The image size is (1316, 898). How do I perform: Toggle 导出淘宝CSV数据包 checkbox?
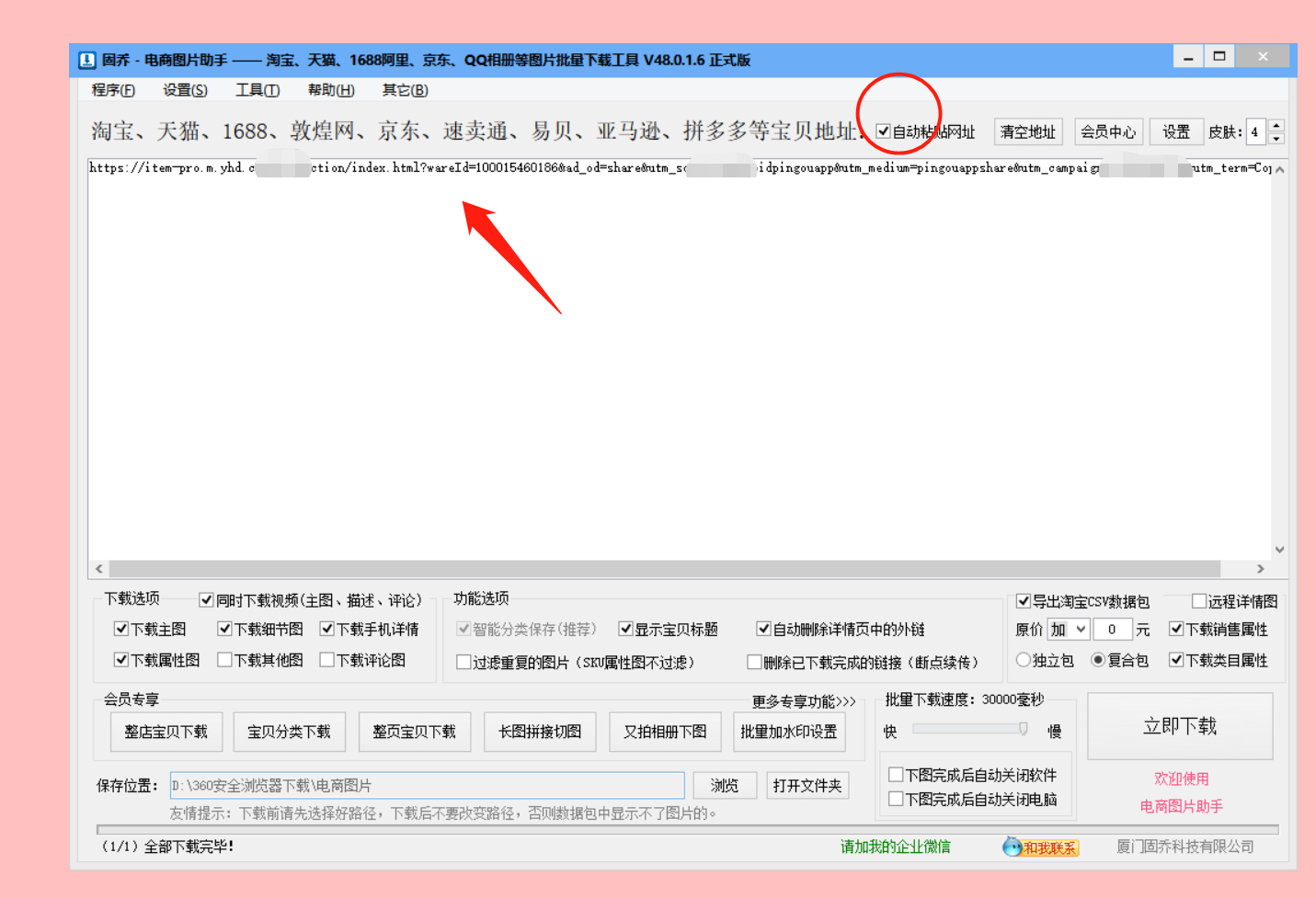point(1023,601)
